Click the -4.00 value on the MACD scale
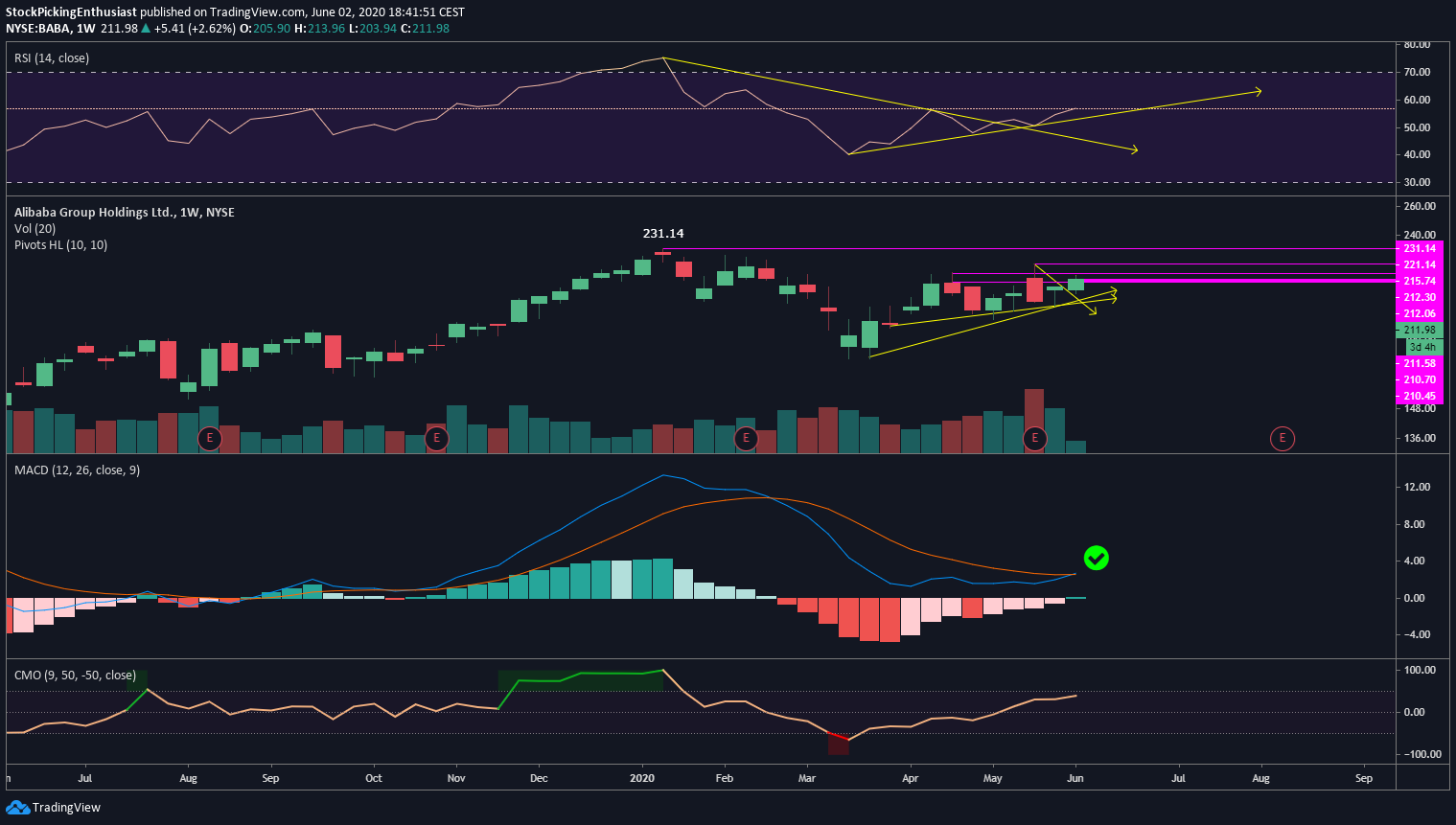 coord(1417,634)
